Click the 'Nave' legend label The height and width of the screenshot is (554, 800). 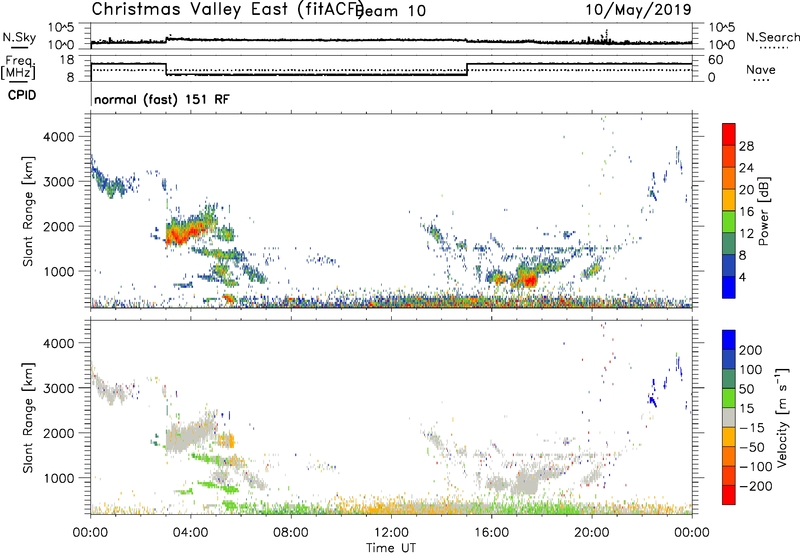point(761,70)
